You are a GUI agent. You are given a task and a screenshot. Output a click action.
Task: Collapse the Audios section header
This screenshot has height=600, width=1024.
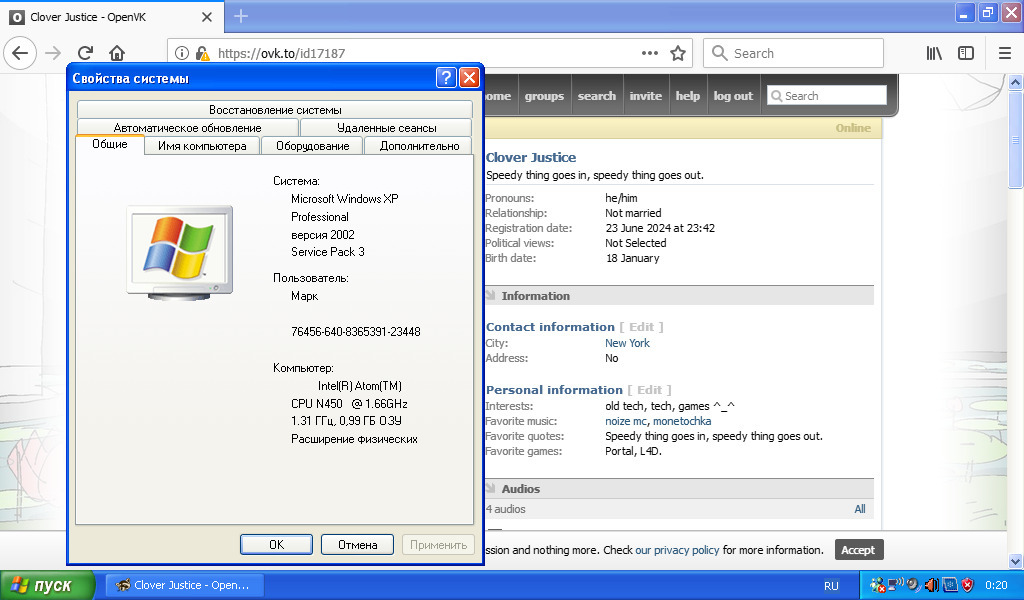coord(520,489)
